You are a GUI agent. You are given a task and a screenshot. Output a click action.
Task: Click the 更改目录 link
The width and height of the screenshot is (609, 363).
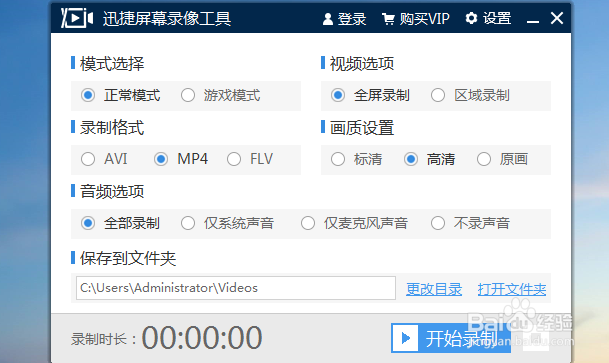[434, 289]
